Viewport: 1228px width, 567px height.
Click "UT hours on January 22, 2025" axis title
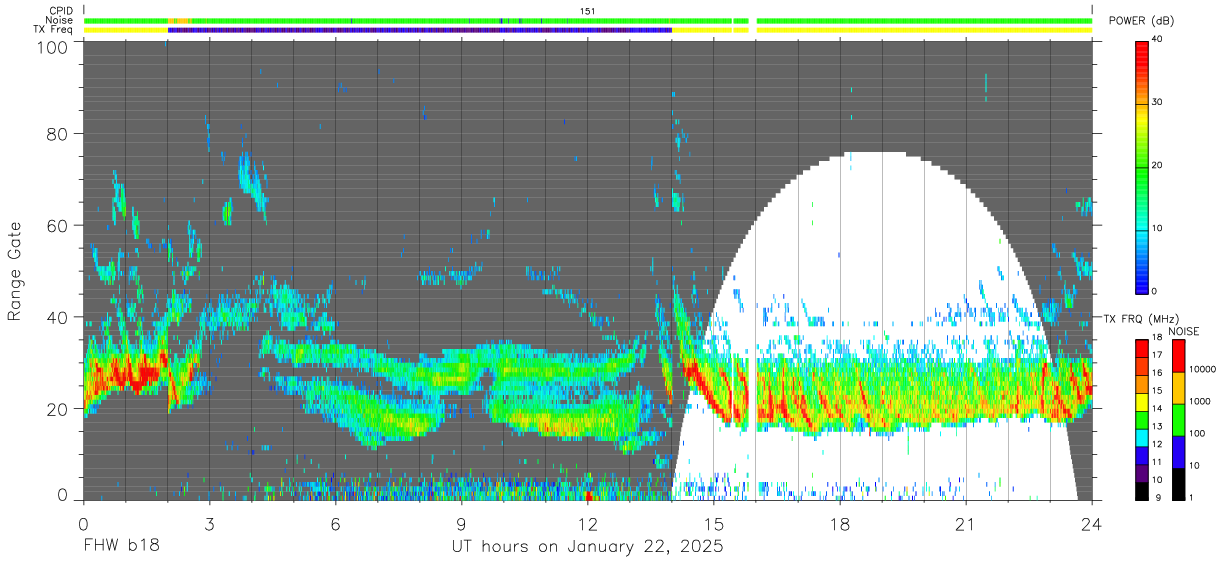pyautogui.click(x=587, y=547)
